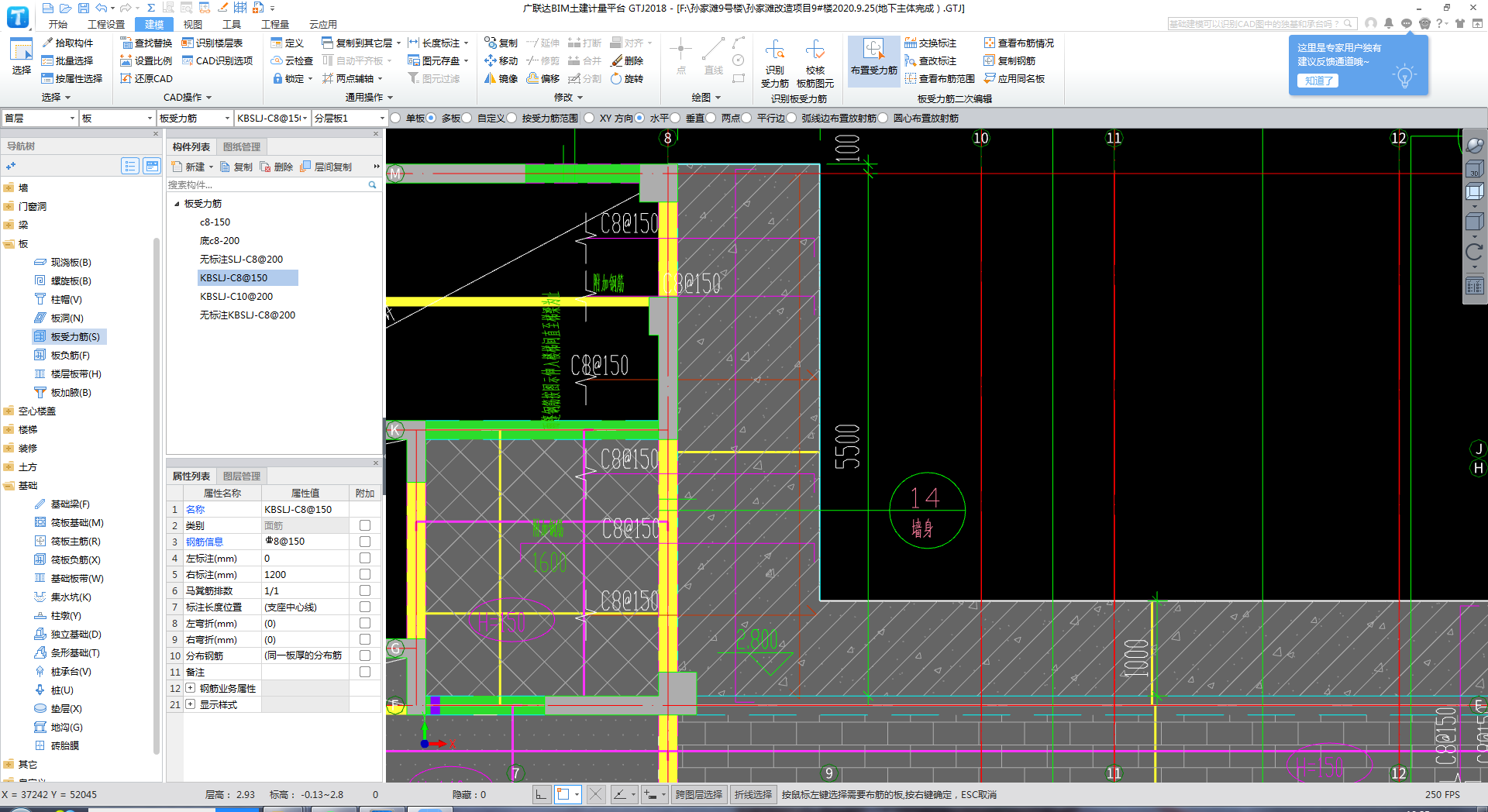
Task: Click 删除 in component list toolbar
Action: point(277,167)
